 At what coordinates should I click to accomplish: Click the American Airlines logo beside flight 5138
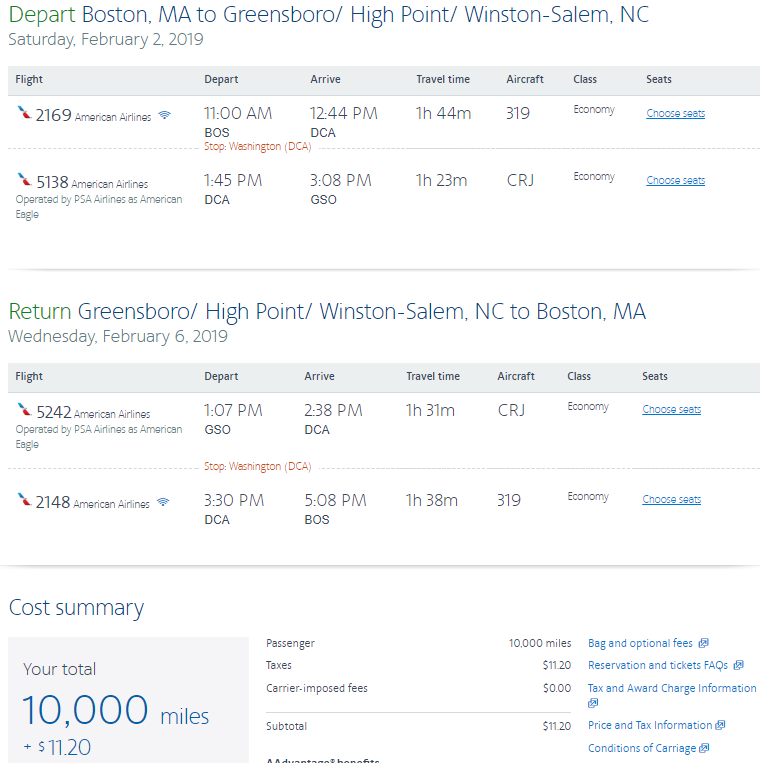24,181
